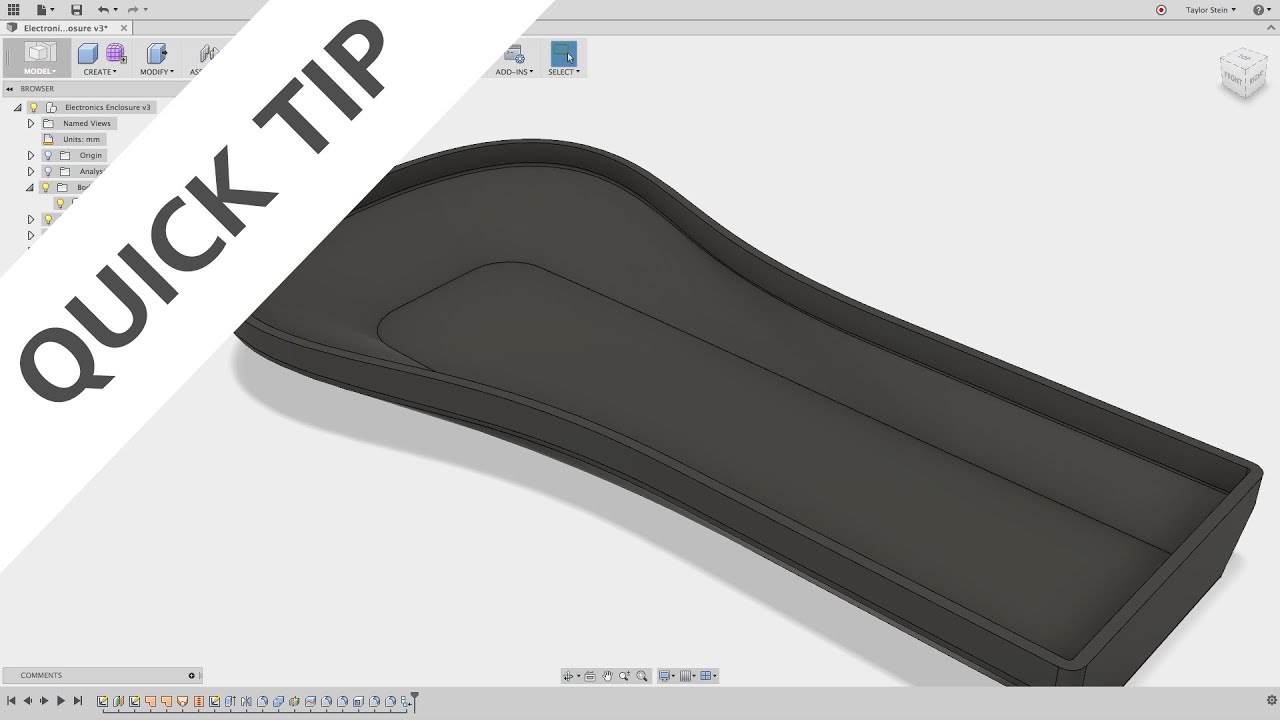Select the Zoom Window/Fit magnifier icon
The height and width of the screenshot is (720, 1280).
click(642, 676)
